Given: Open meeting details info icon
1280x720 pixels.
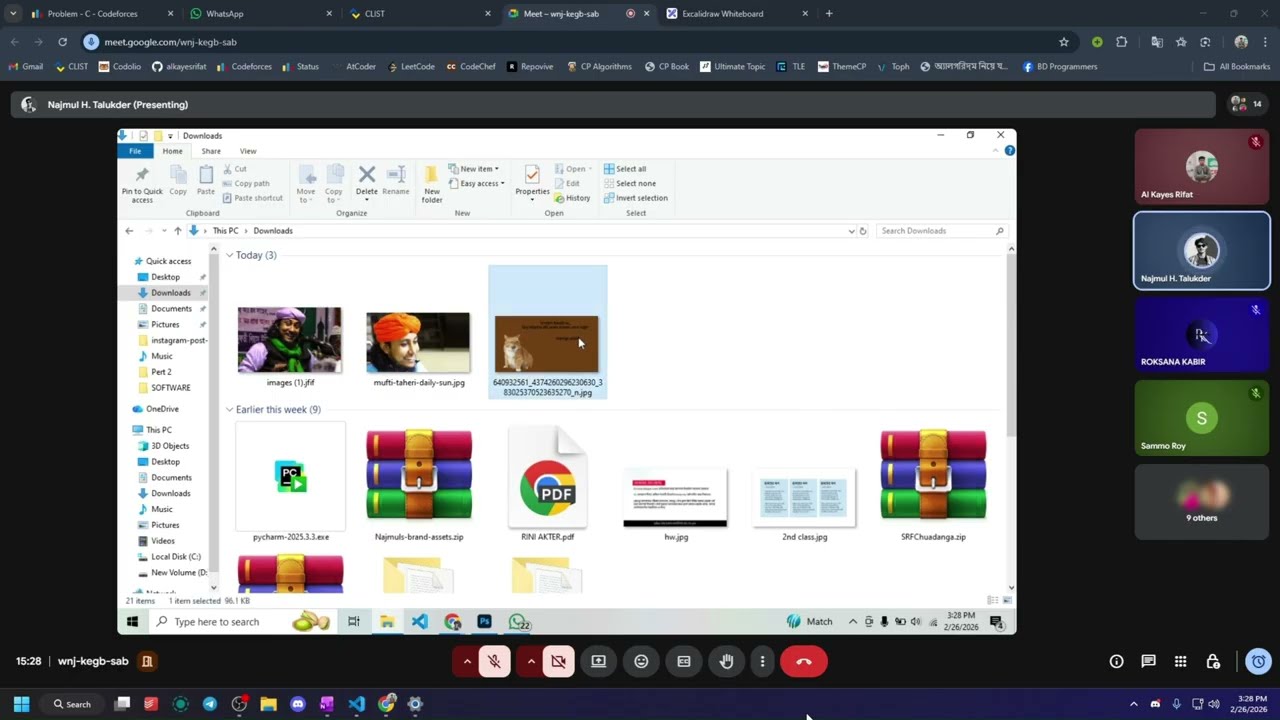Looking at the screenshot, I should 1117,661.
